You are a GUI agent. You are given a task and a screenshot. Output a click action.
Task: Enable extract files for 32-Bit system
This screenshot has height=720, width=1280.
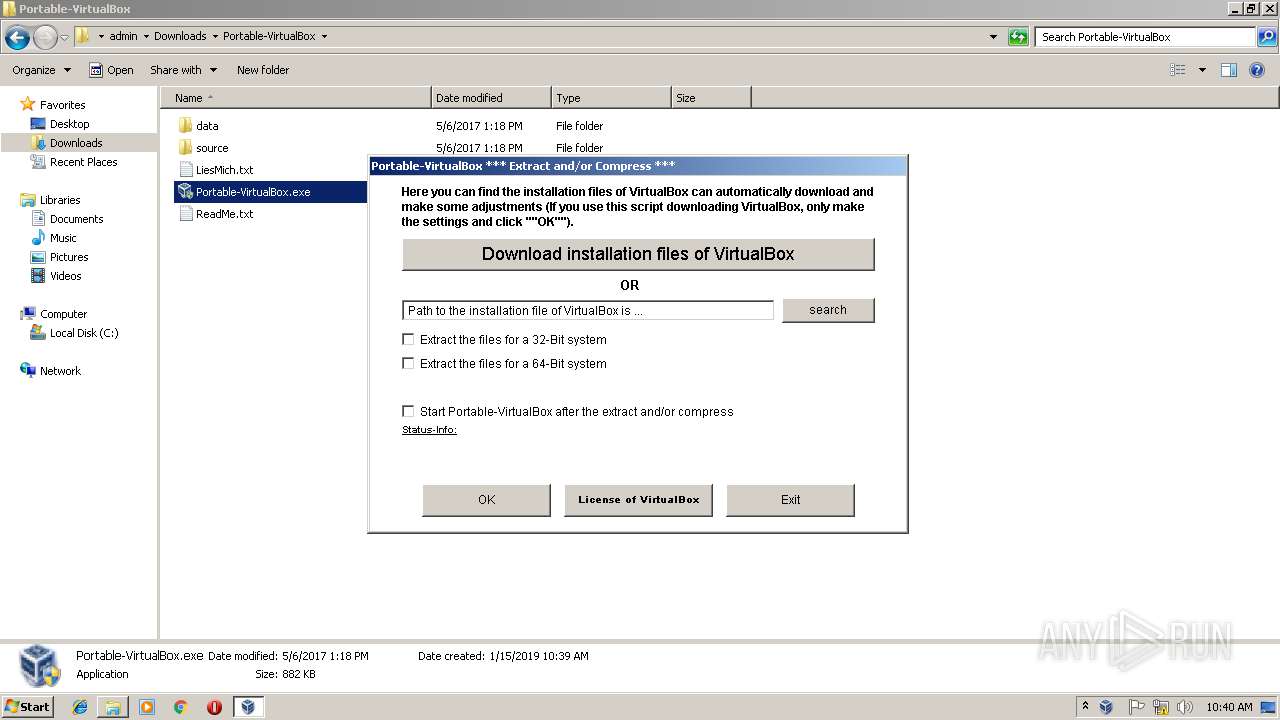coord(408,339)
